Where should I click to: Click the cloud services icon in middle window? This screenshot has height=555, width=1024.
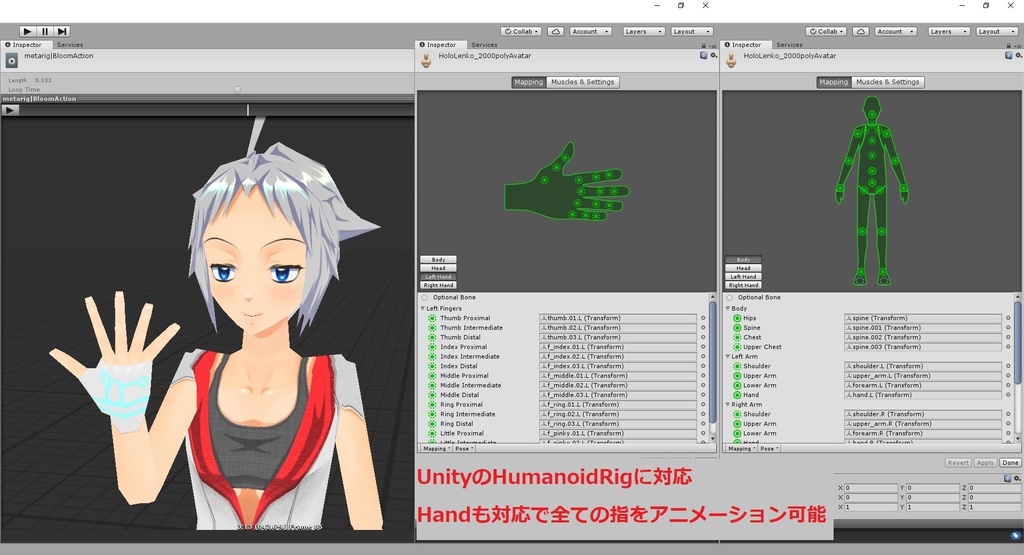[555, 31]
